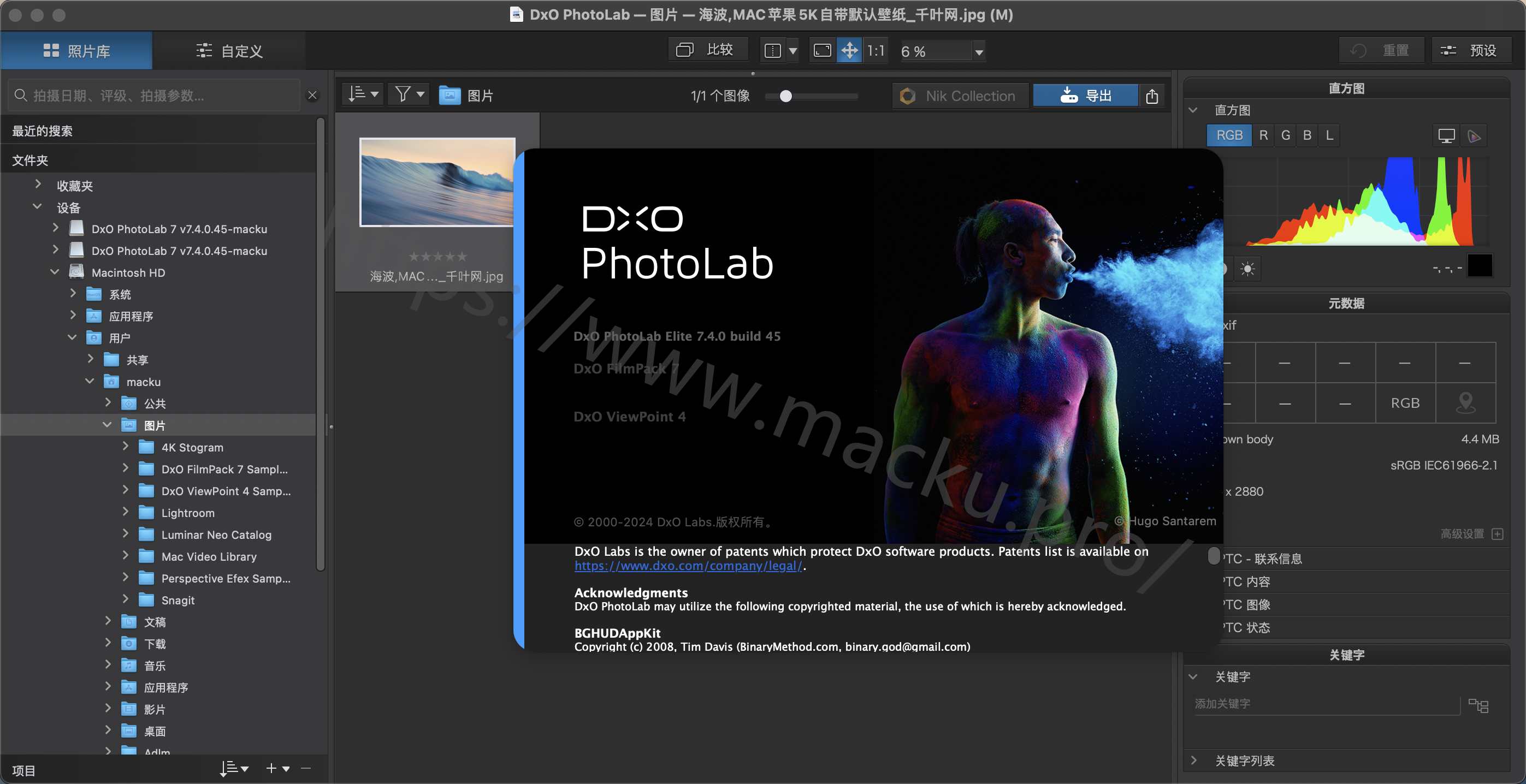1526x784 pixels.
Task: Click the 最近的搜索 header
Action: point(159,131)
